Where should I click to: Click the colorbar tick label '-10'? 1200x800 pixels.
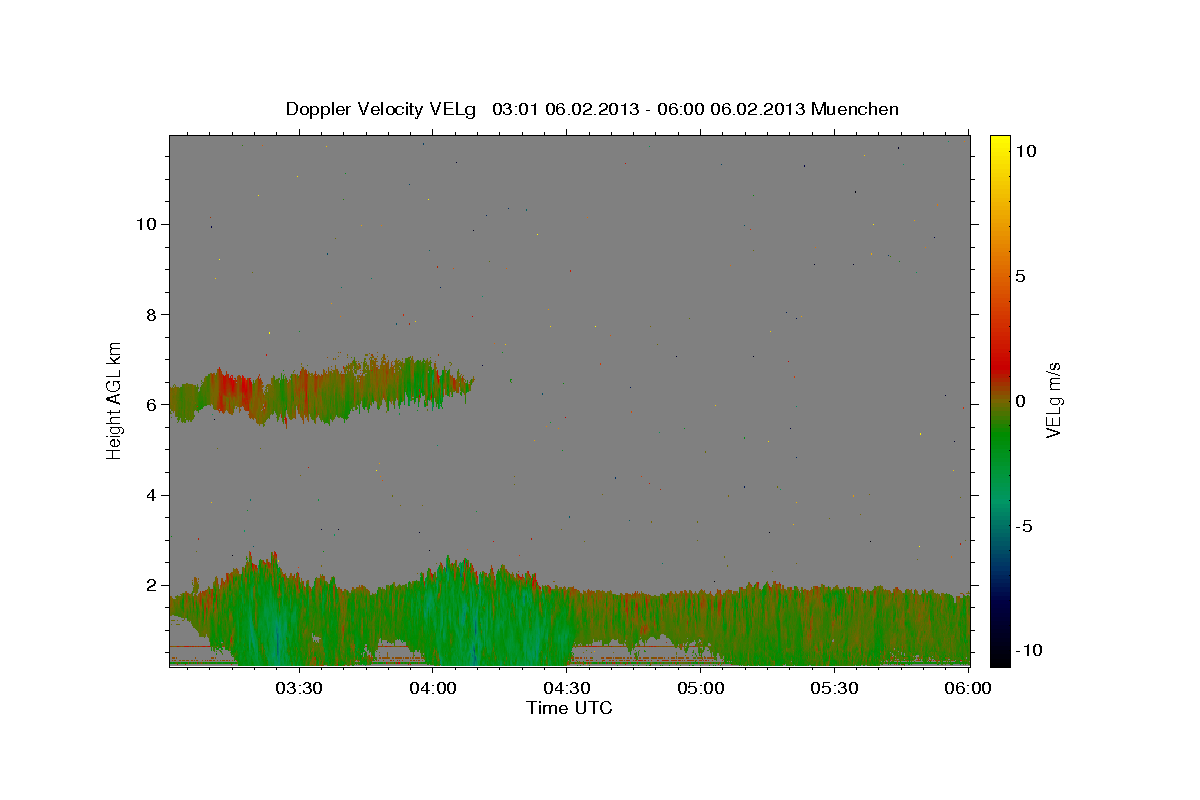tap(1029, 651)
